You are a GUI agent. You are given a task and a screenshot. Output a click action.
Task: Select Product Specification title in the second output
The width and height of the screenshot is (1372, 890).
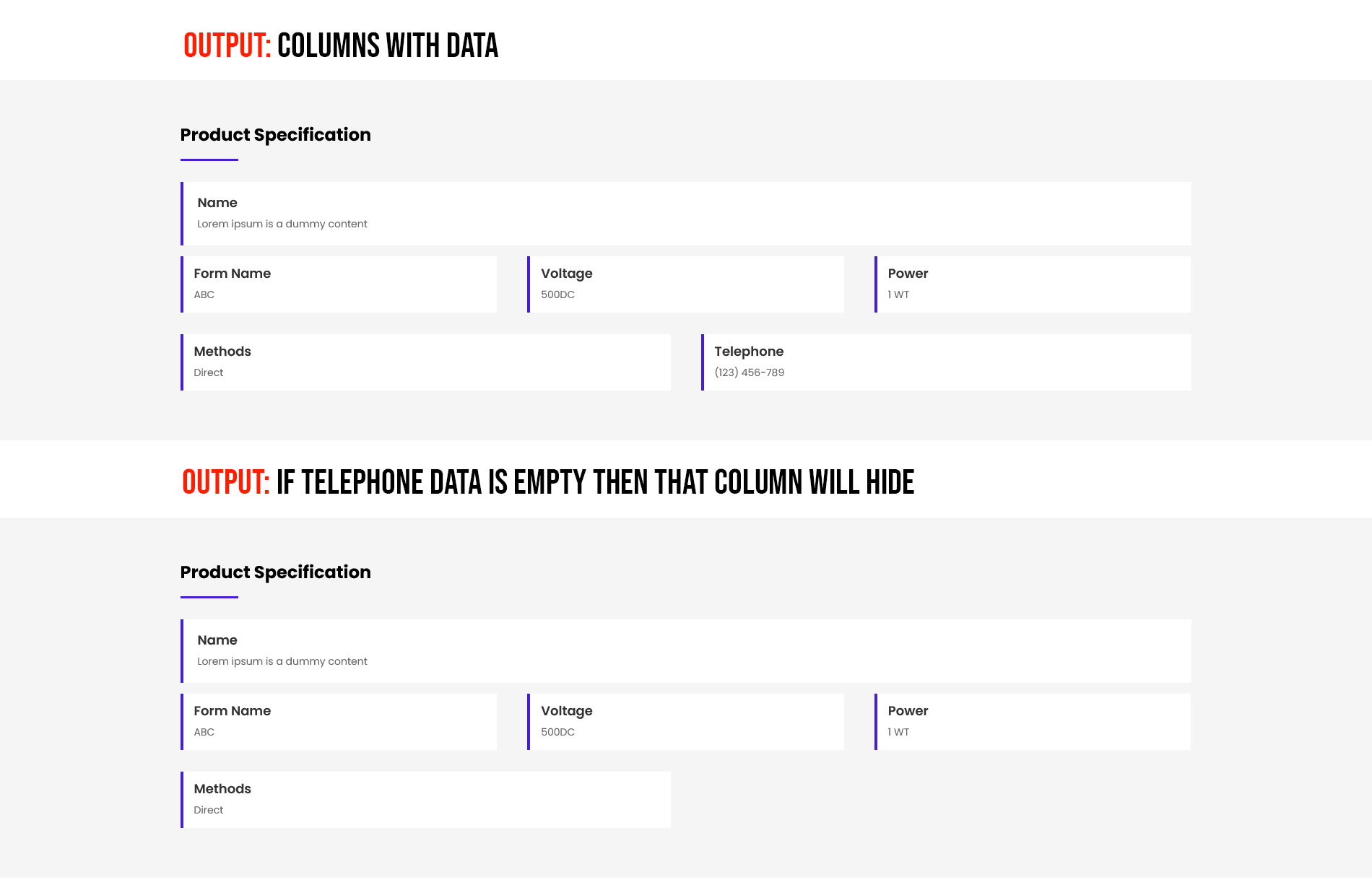275,572
